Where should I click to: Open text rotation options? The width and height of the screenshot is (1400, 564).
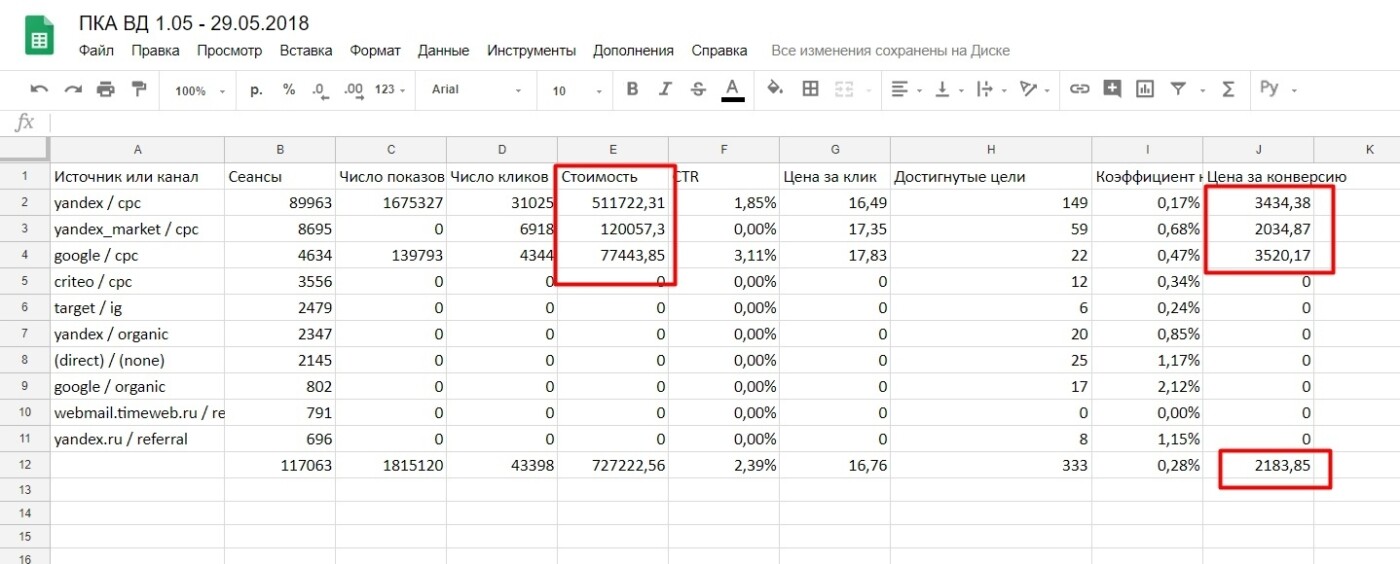pos(1033,89)
